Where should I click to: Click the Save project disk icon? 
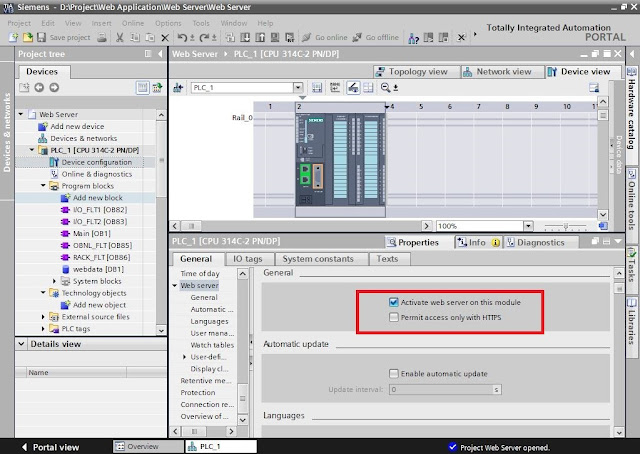(41, 38)
